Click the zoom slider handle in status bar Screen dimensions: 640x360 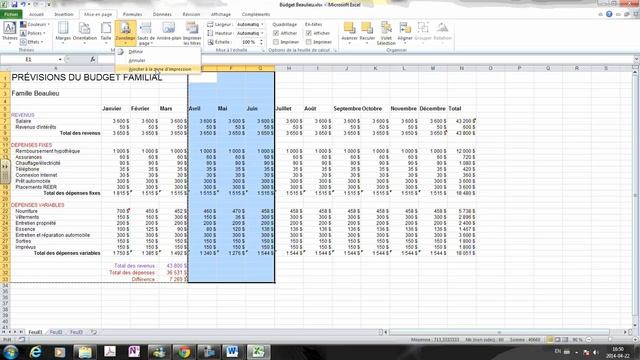611,340
